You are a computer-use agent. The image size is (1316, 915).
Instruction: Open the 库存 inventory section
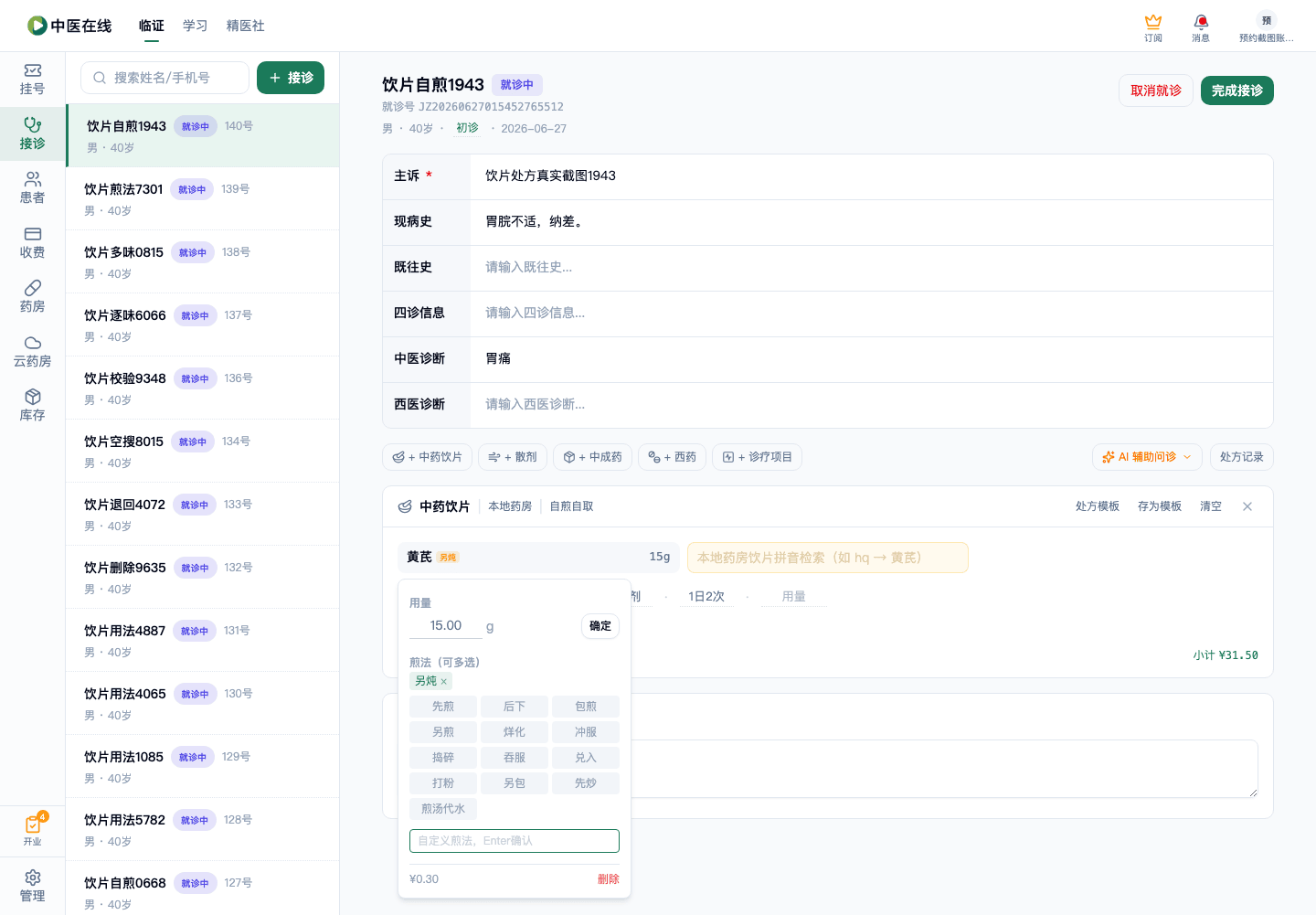32,406
